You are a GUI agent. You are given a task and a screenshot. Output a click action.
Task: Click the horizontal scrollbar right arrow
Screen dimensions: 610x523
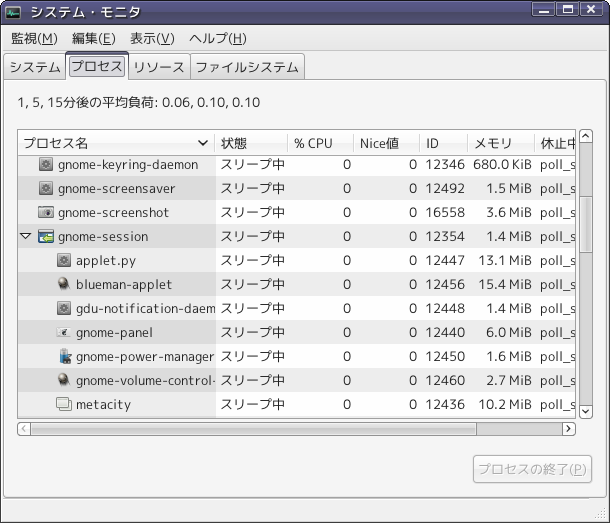point(569,429)
